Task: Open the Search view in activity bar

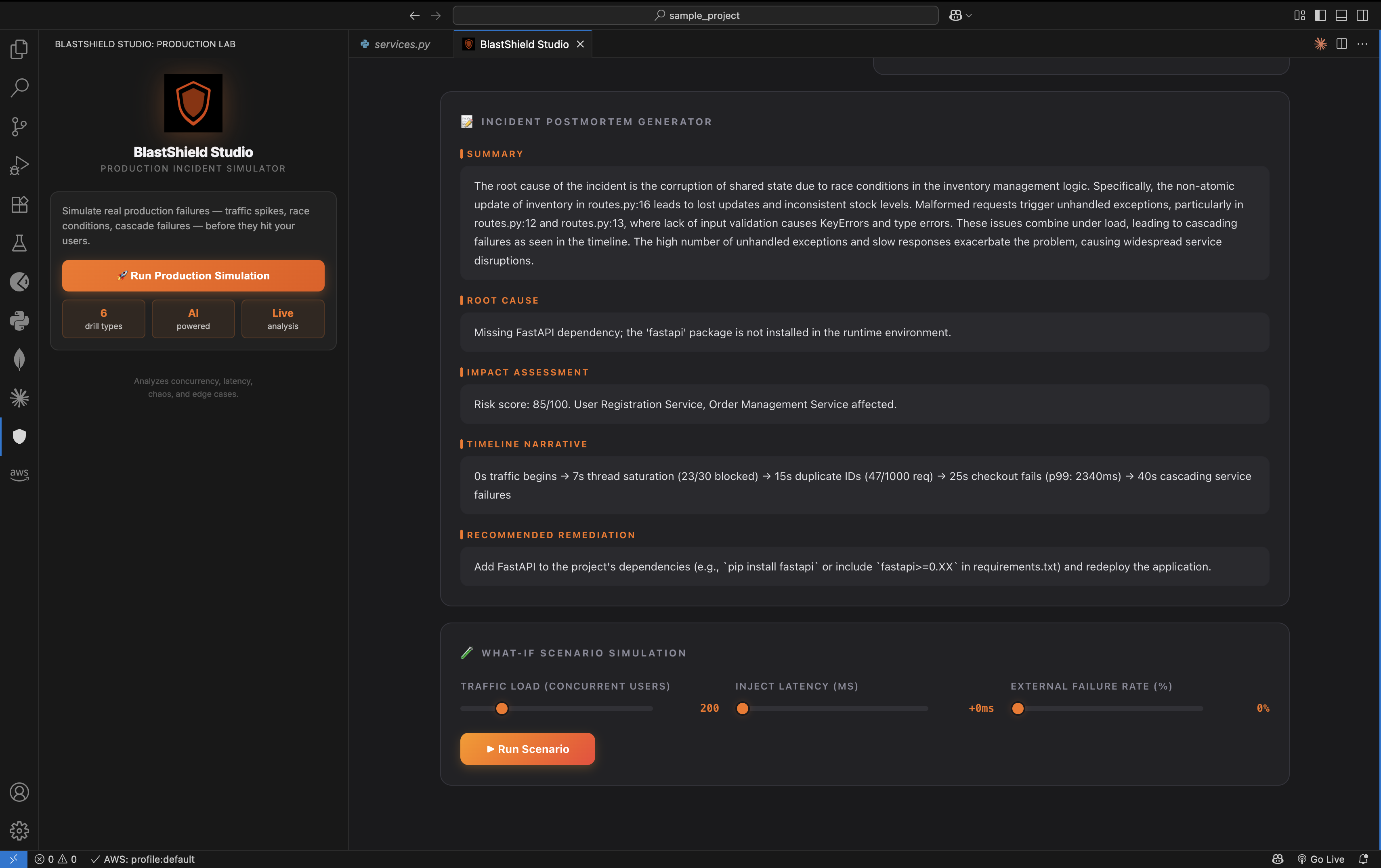Action: (19, 88)
